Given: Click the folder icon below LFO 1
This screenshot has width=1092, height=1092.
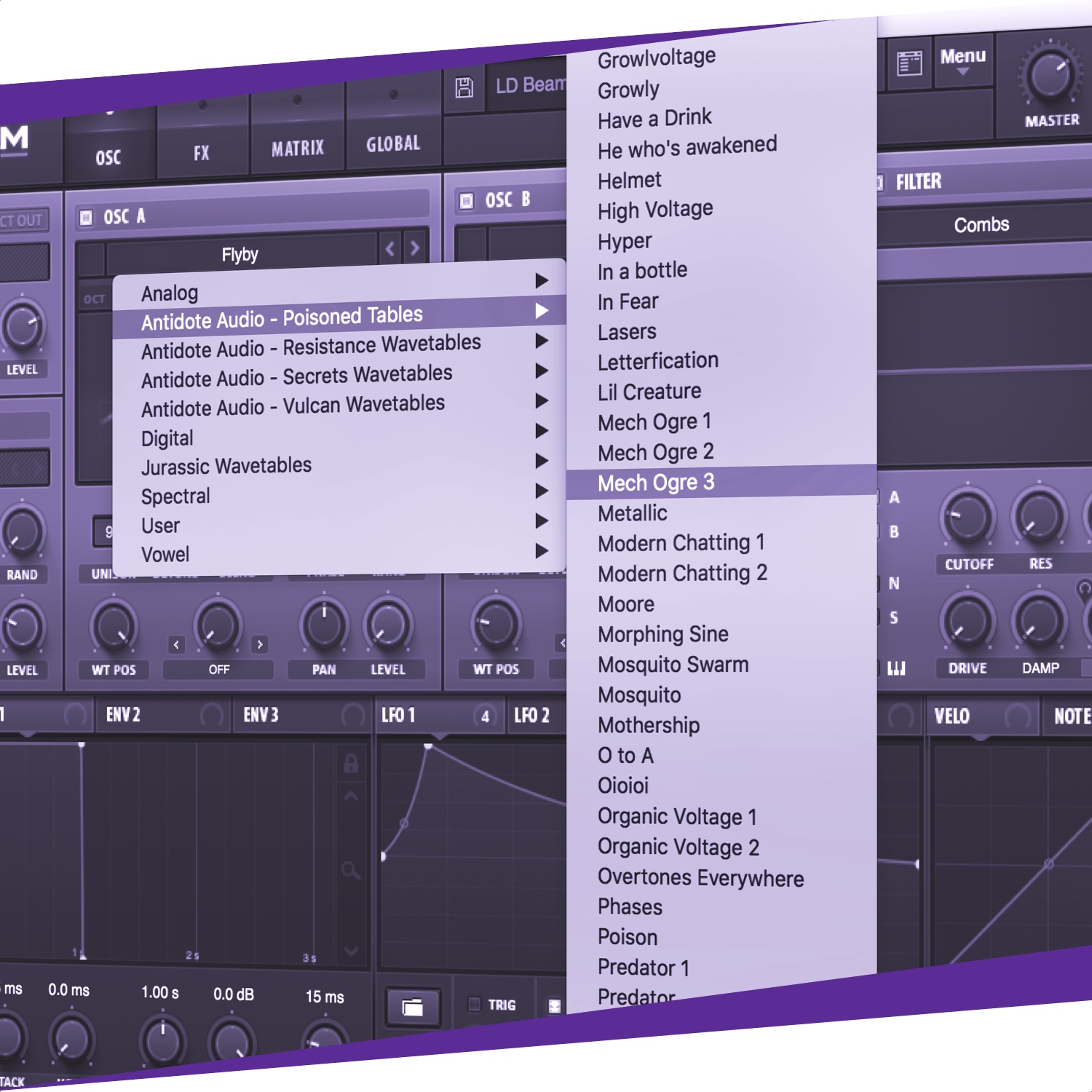Looking at the screenshot, I should pyautogui.click(x=413, y=1008).
